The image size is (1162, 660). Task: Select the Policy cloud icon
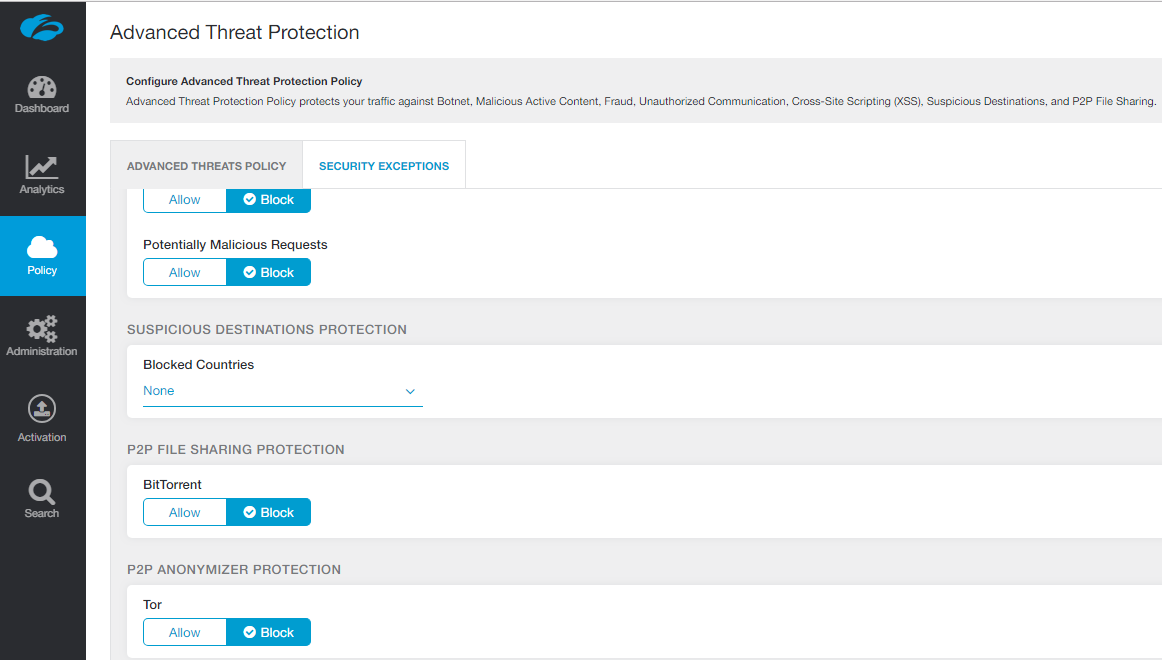coord(42,247)
